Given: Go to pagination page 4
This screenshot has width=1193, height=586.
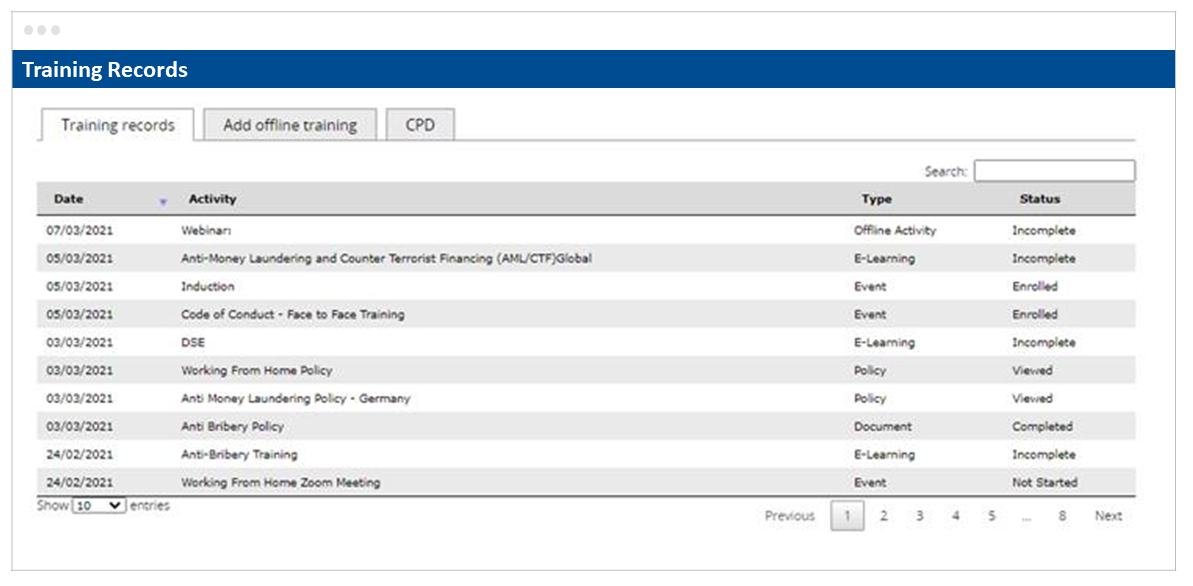Looking at the screenshot, I should point(956,516).
